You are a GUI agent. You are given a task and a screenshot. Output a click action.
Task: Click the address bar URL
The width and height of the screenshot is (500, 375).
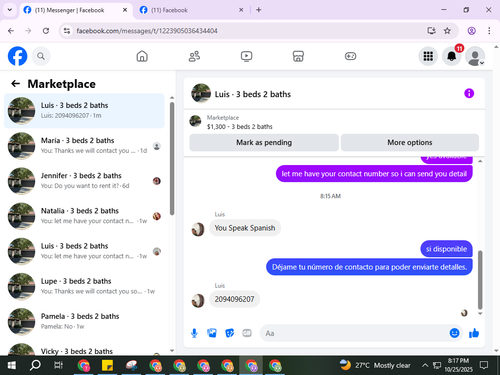(x=147, y=31)
